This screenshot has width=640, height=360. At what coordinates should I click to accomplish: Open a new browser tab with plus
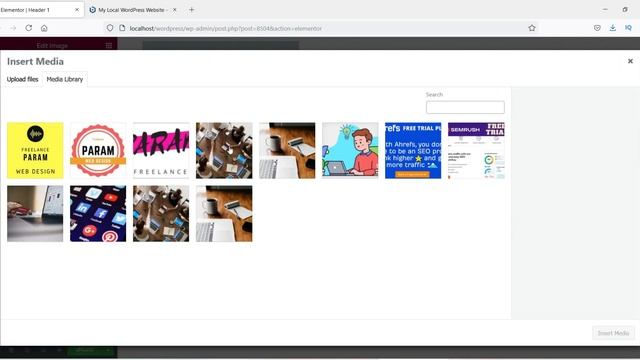click(191, 10)
